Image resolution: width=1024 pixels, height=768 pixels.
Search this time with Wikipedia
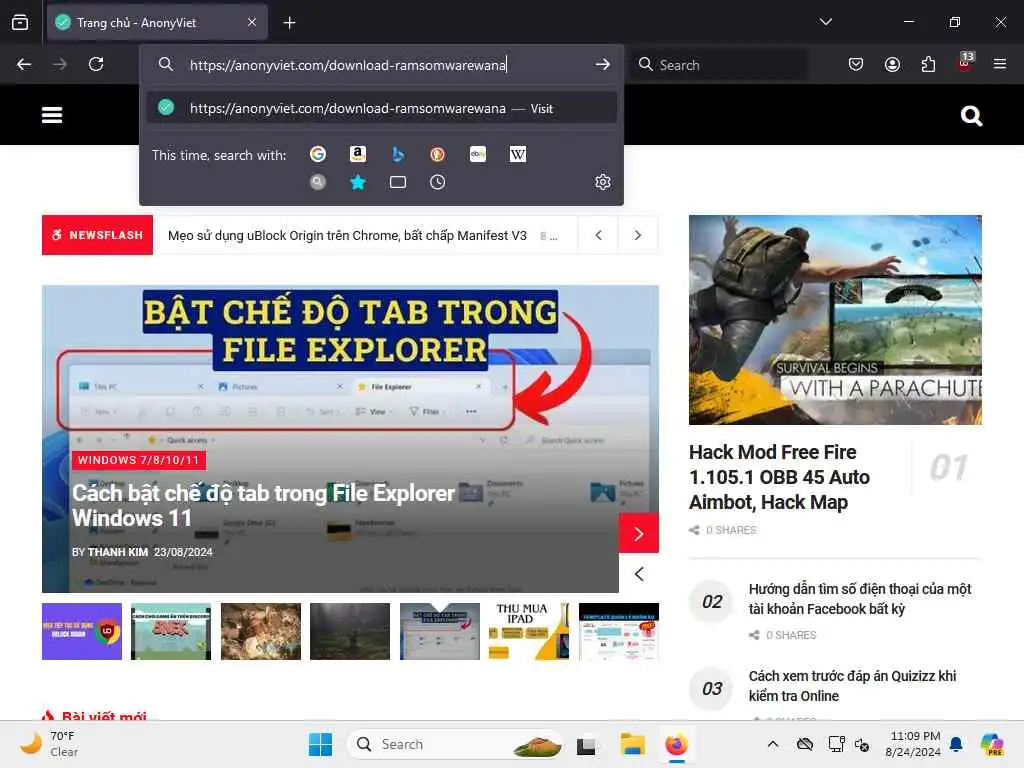tap(517, 154)
